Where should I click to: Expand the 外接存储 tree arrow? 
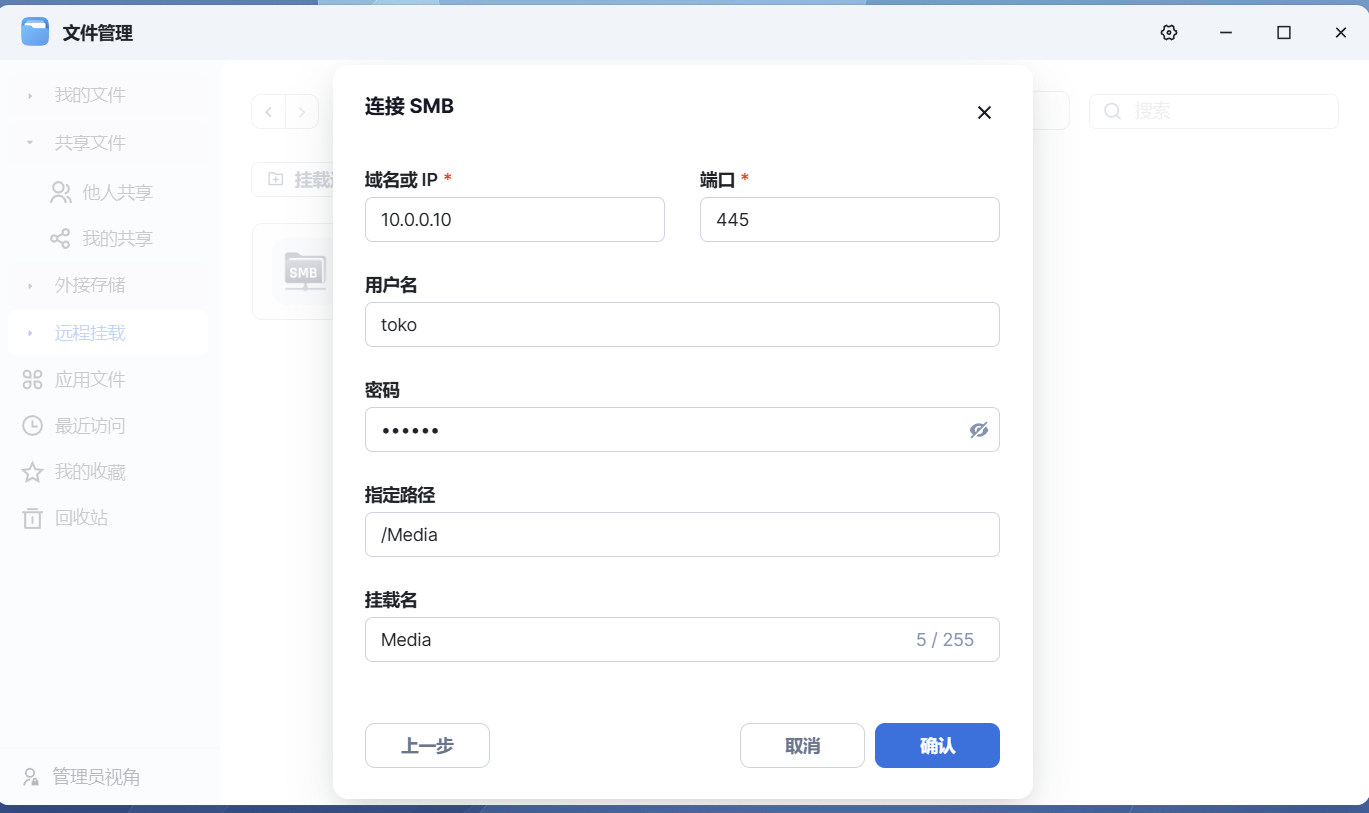click(x=30, y=286)
